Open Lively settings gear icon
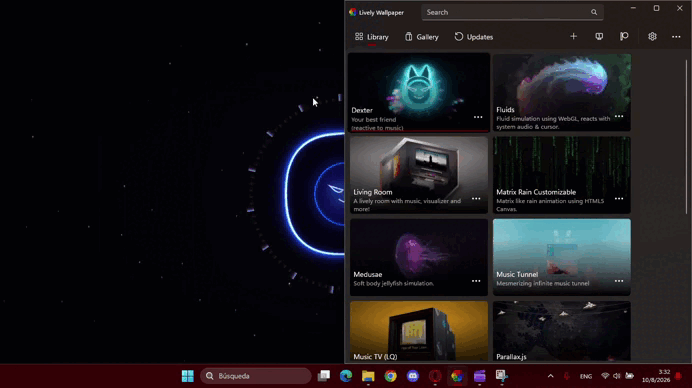Viewport: 692px width, 388px height. pos(652,37)
